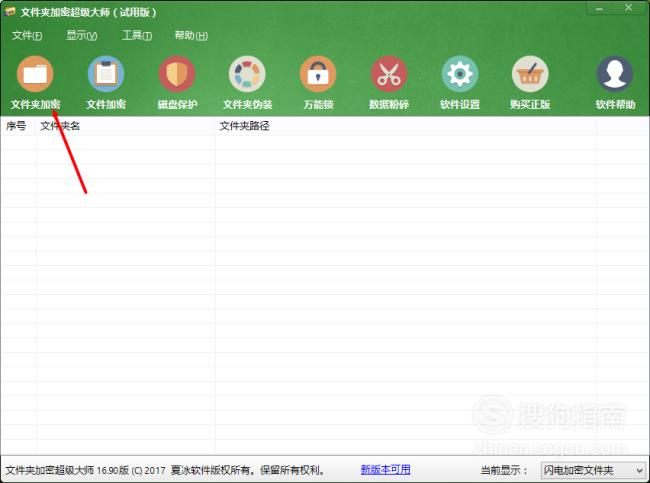
Task: Click the version copyright status text
Action: (166, 471)
